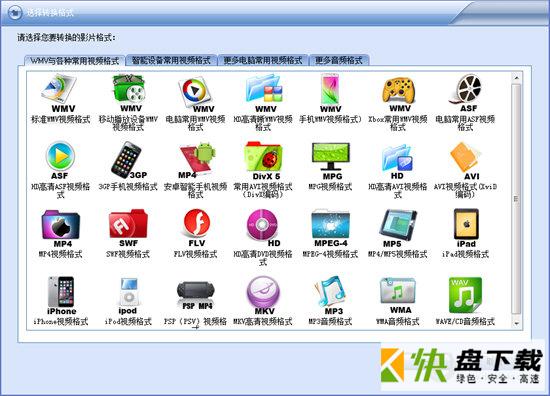The image size is (550, 396).
Task: Click the vertical scrollbar thumb of format list
Action: [516, 199]
